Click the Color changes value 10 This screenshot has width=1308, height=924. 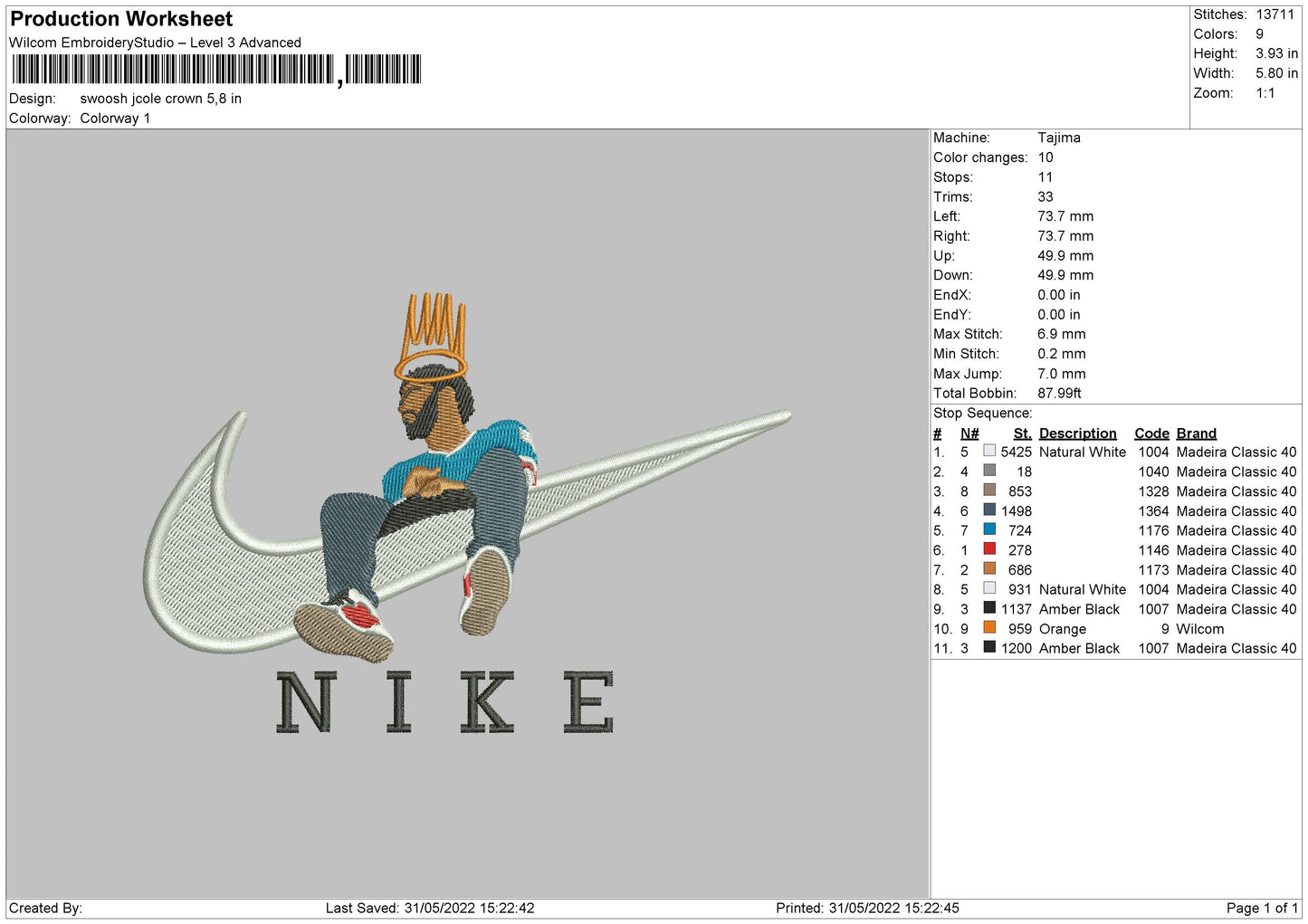(x=1045, y=157)
